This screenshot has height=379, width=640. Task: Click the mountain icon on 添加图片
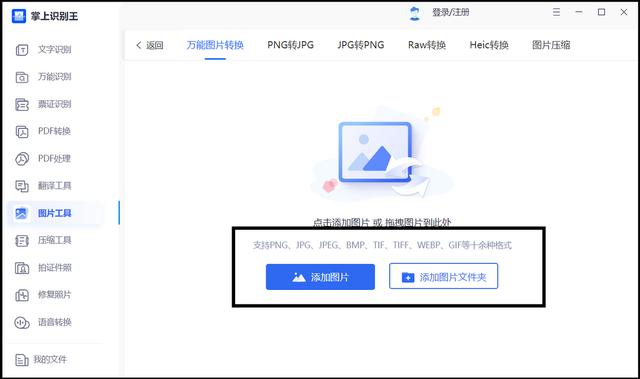pyautogui.click(x=299, y=277)
